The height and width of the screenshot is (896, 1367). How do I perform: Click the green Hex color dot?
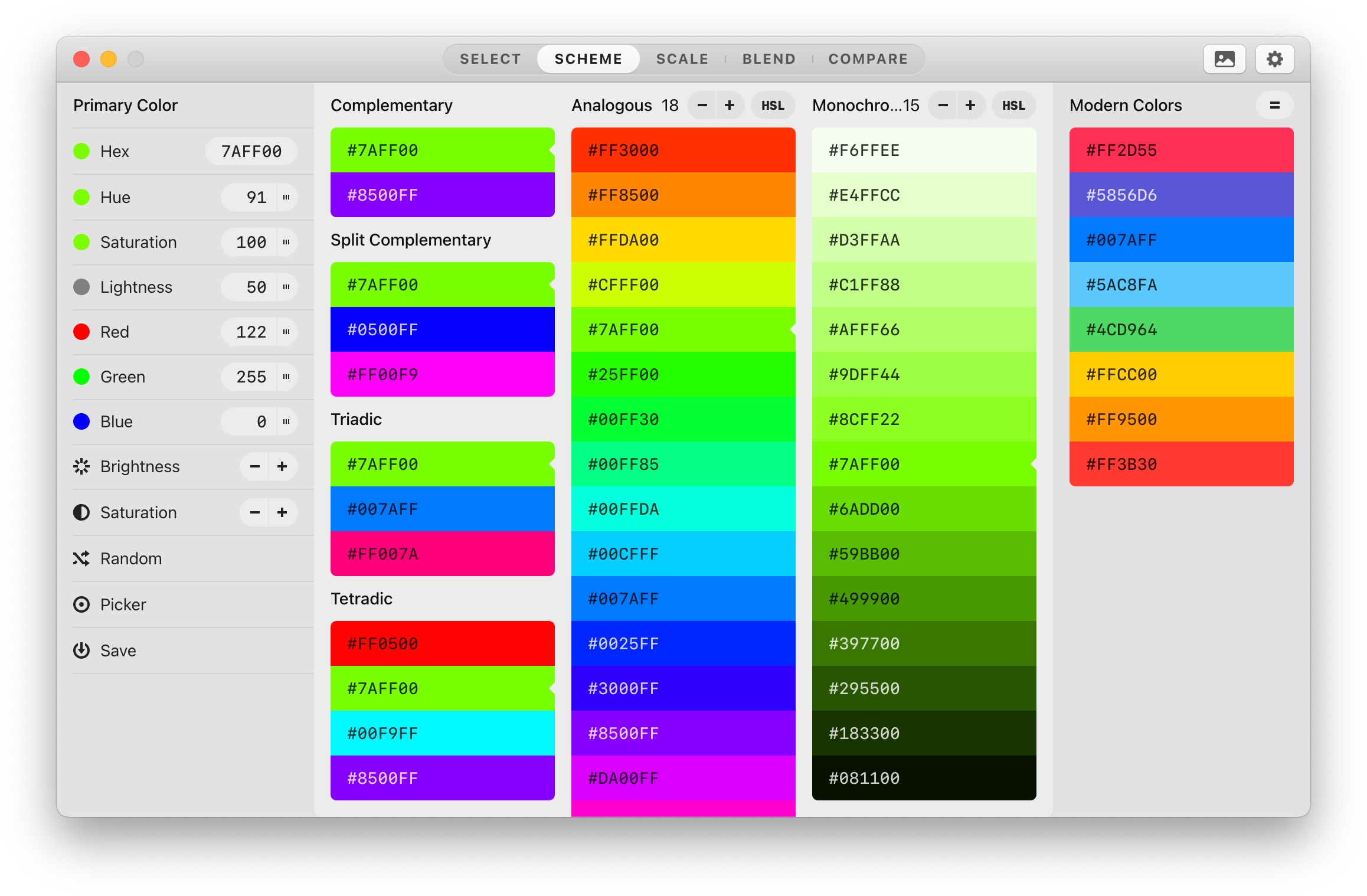point(81,151)
